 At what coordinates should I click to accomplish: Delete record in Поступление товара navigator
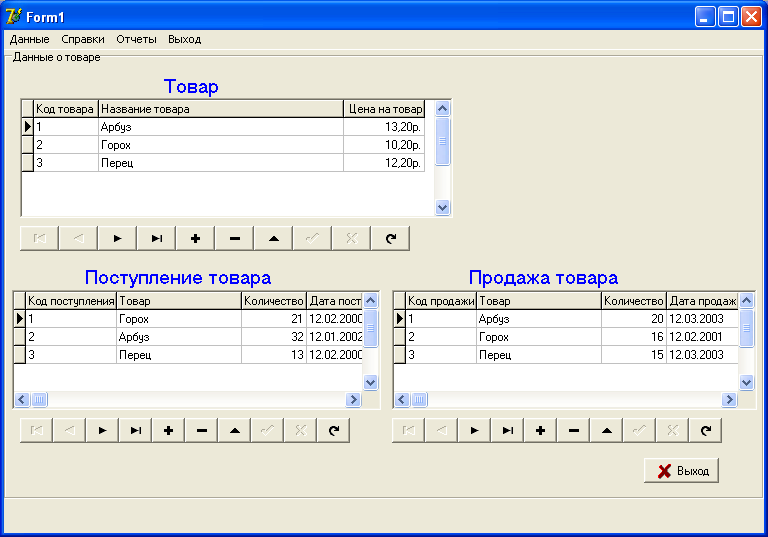tap(202, 431)
